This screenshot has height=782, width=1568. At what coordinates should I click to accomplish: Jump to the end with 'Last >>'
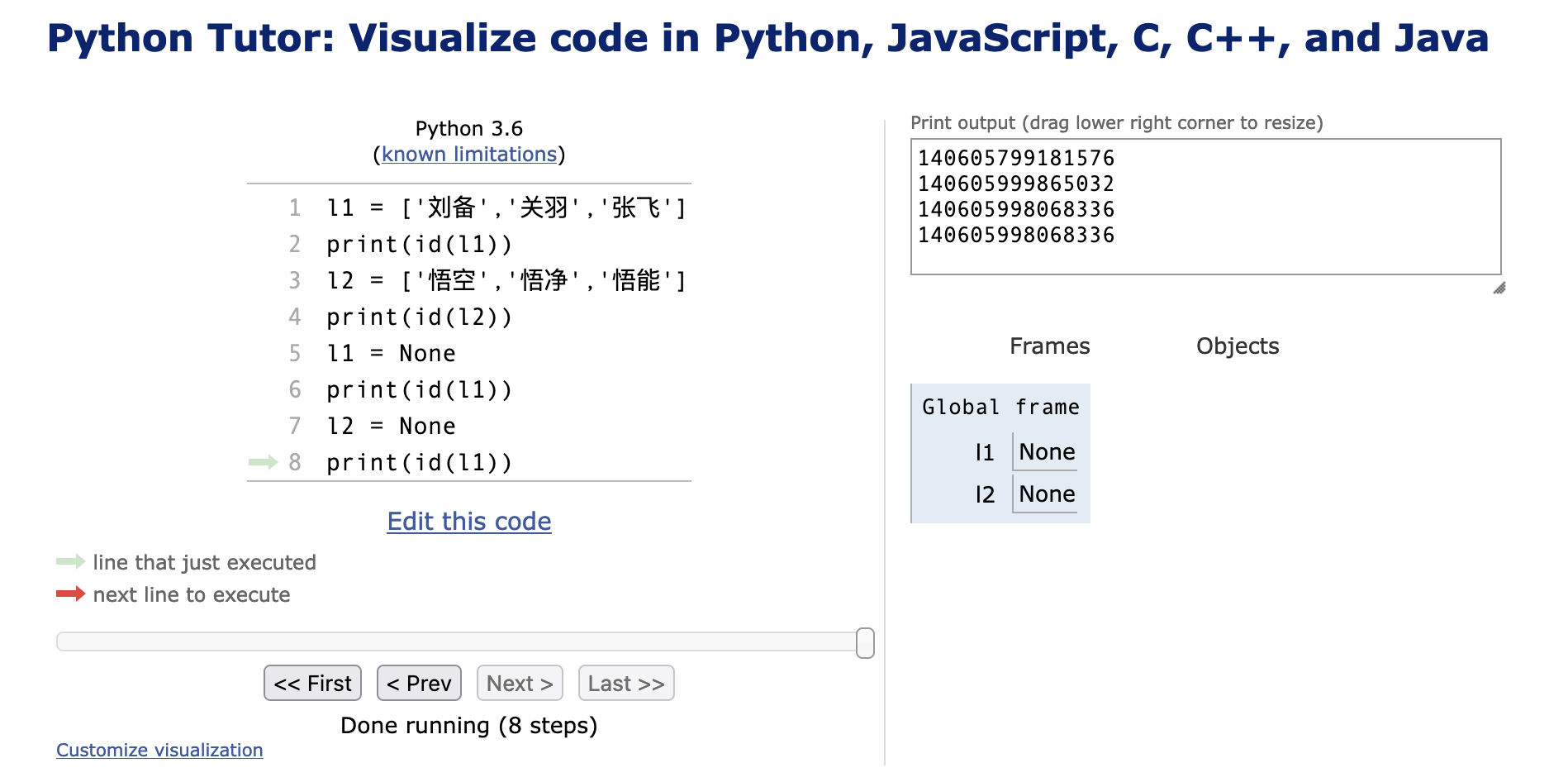[626, 683]
